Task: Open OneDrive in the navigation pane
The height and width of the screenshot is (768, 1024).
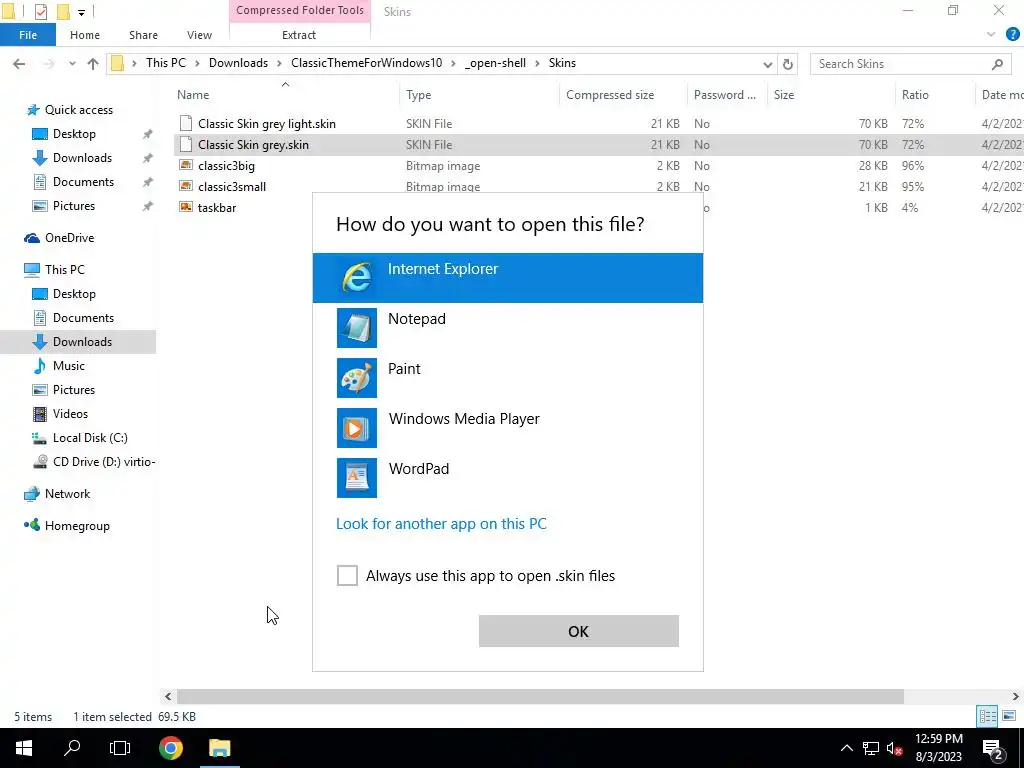Action: pos(69,238)
